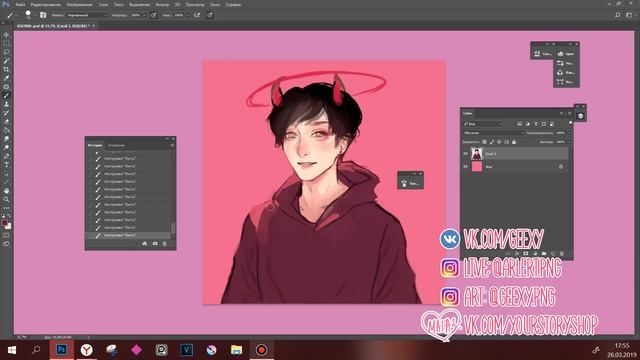Select the Zoom tool

coord(6,199)
